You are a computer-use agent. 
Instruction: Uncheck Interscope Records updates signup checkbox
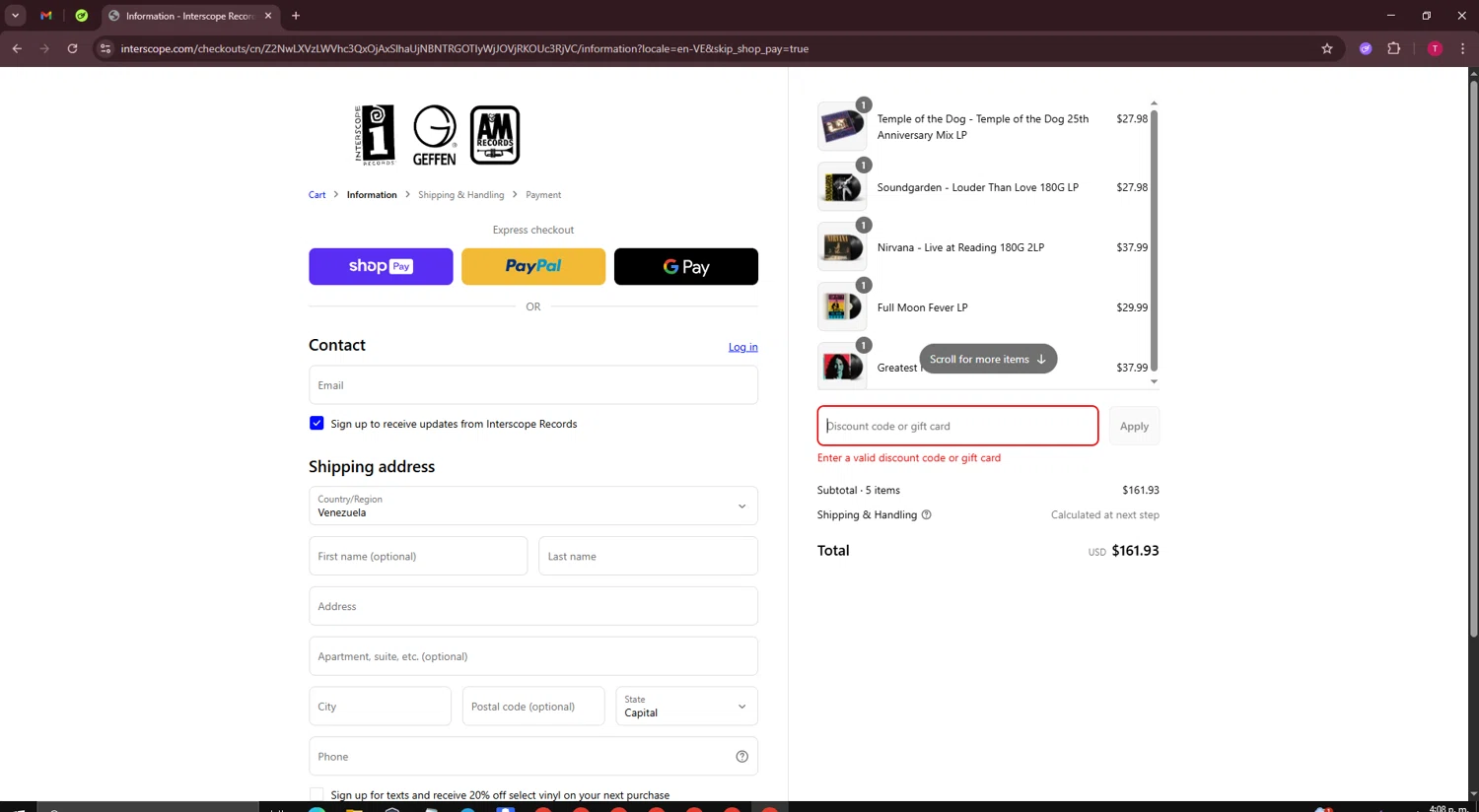[317, 423]
